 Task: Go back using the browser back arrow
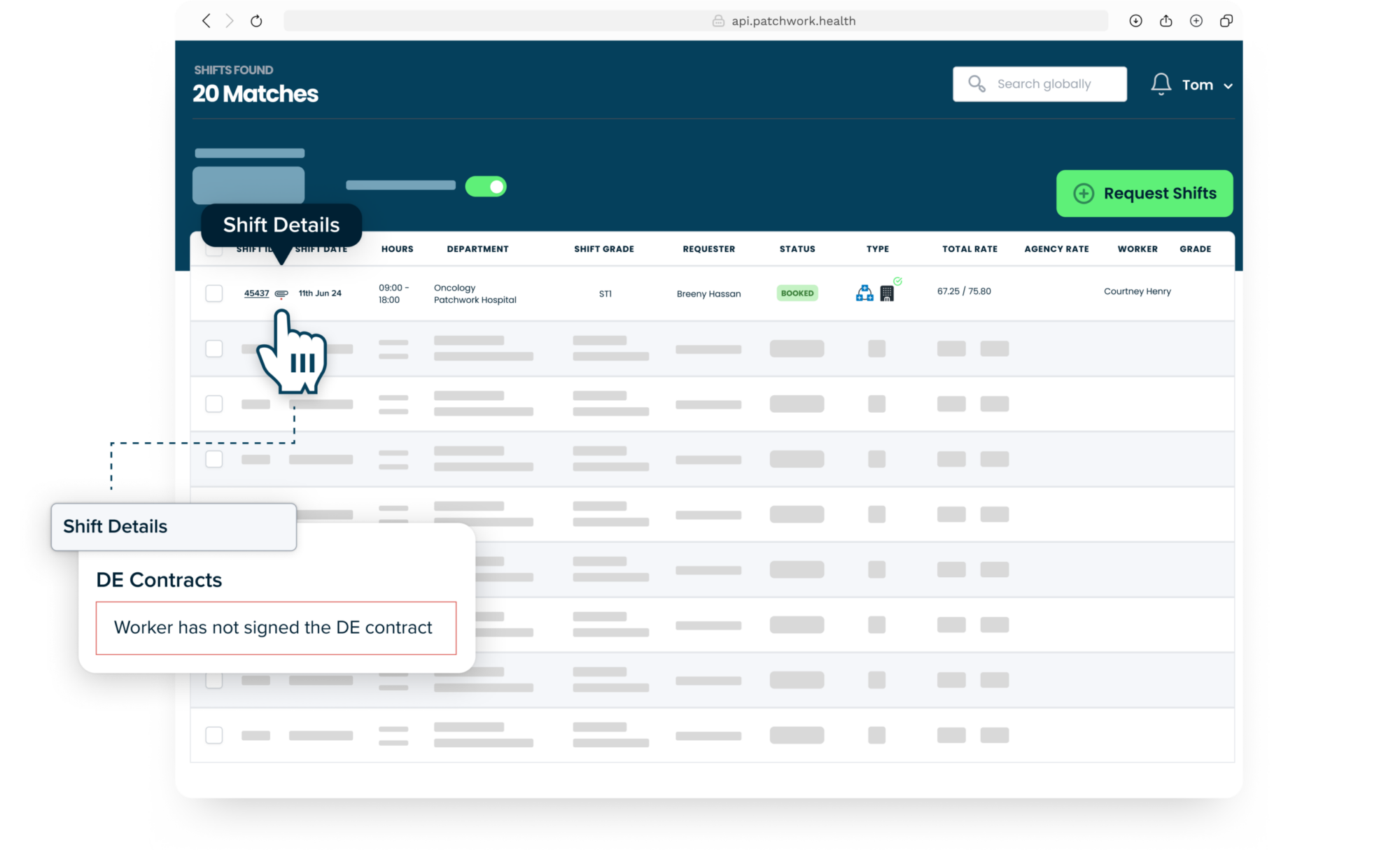point(206,21)
